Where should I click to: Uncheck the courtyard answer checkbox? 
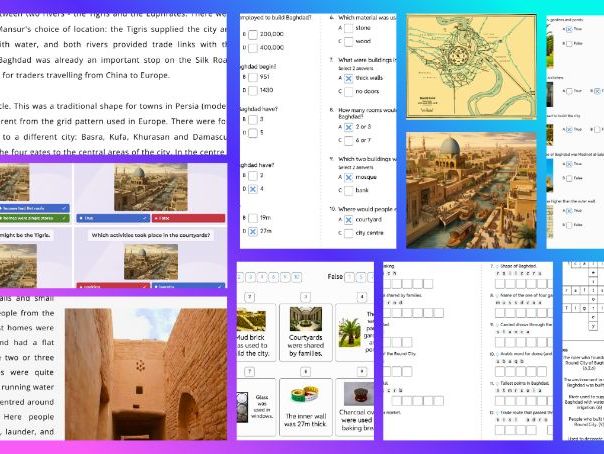tap(348, 220)
